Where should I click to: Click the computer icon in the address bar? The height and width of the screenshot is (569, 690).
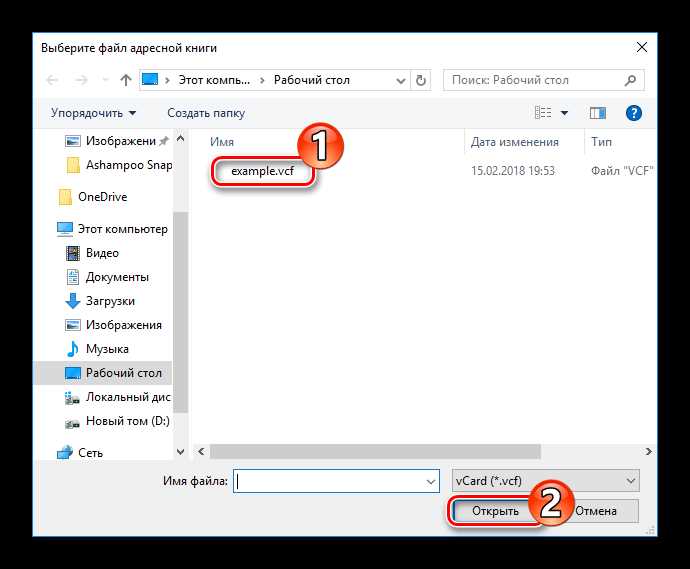[x=150, y=80]
